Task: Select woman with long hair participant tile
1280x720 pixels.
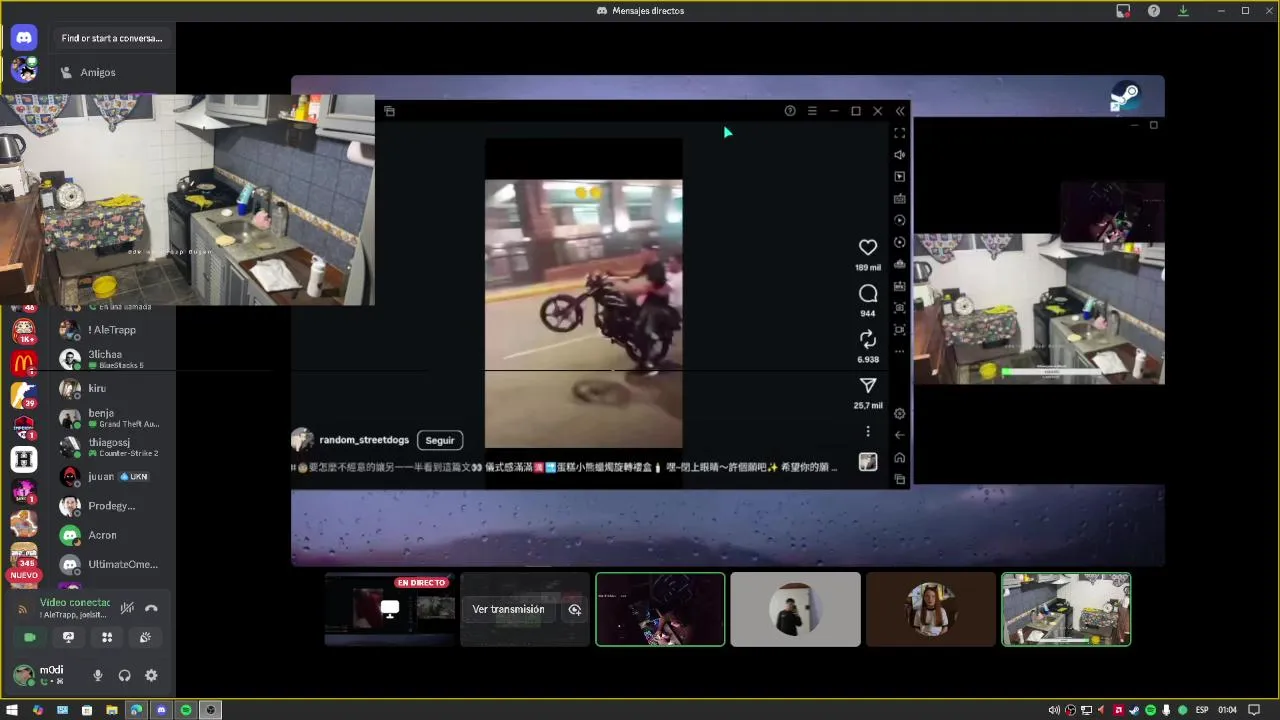Action: [930, 609]
